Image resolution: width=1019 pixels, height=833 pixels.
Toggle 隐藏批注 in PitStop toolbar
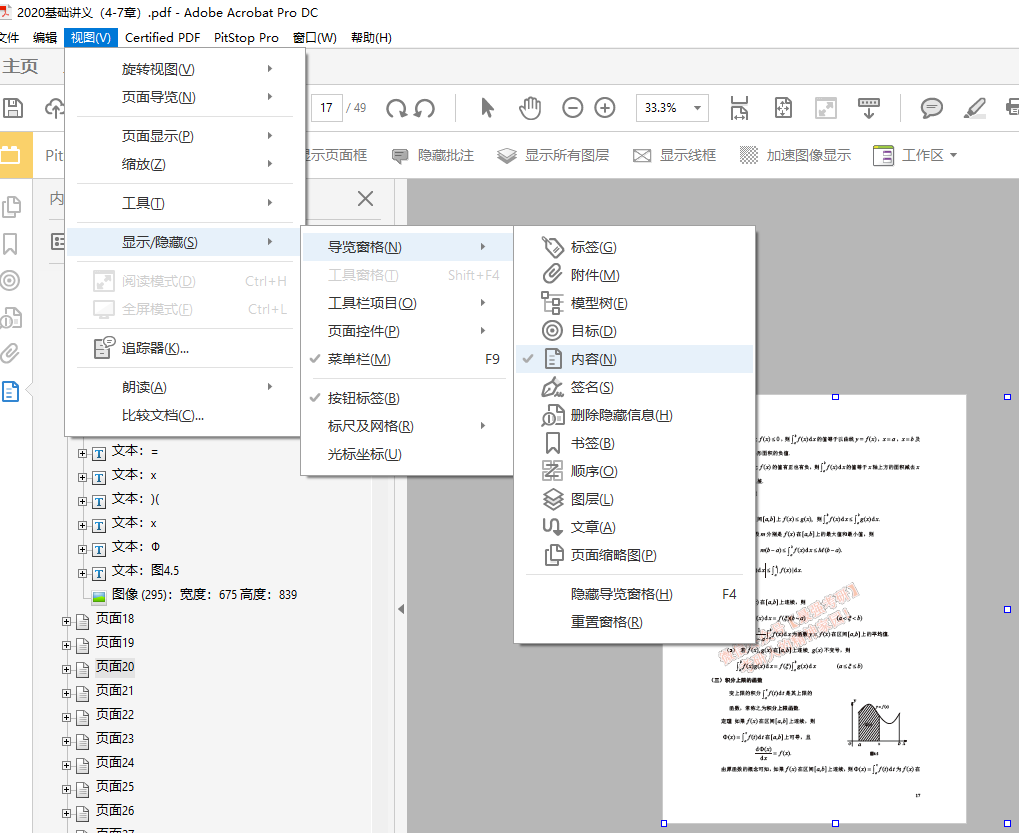pyautogui.click(x=433, y=155)
